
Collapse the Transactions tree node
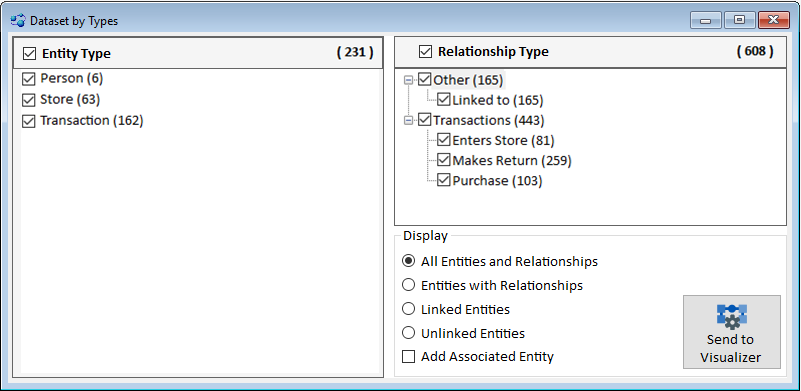pos(408,121)
